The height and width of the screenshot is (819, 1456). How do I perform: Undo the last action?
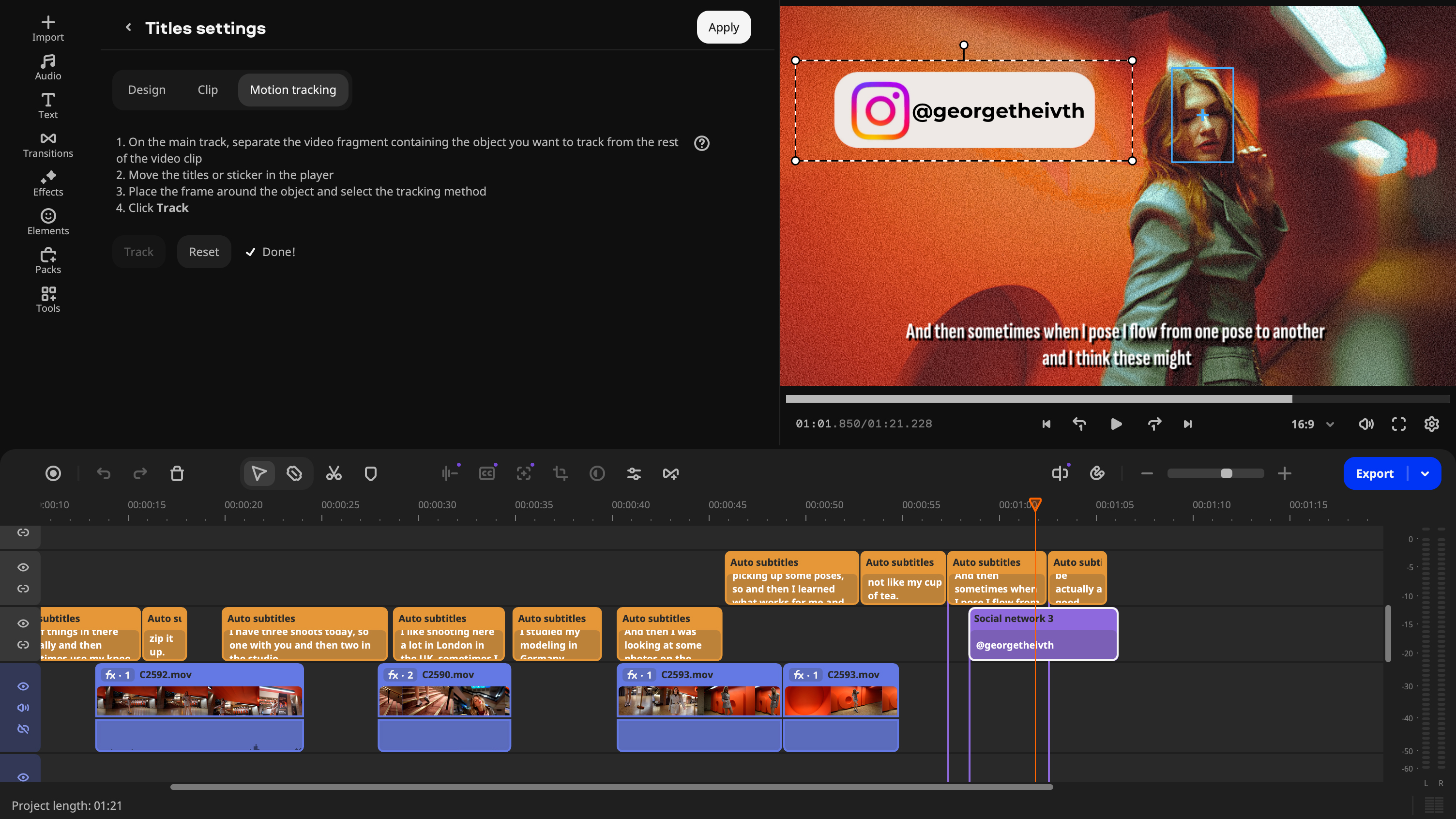[x=104, y=473]
